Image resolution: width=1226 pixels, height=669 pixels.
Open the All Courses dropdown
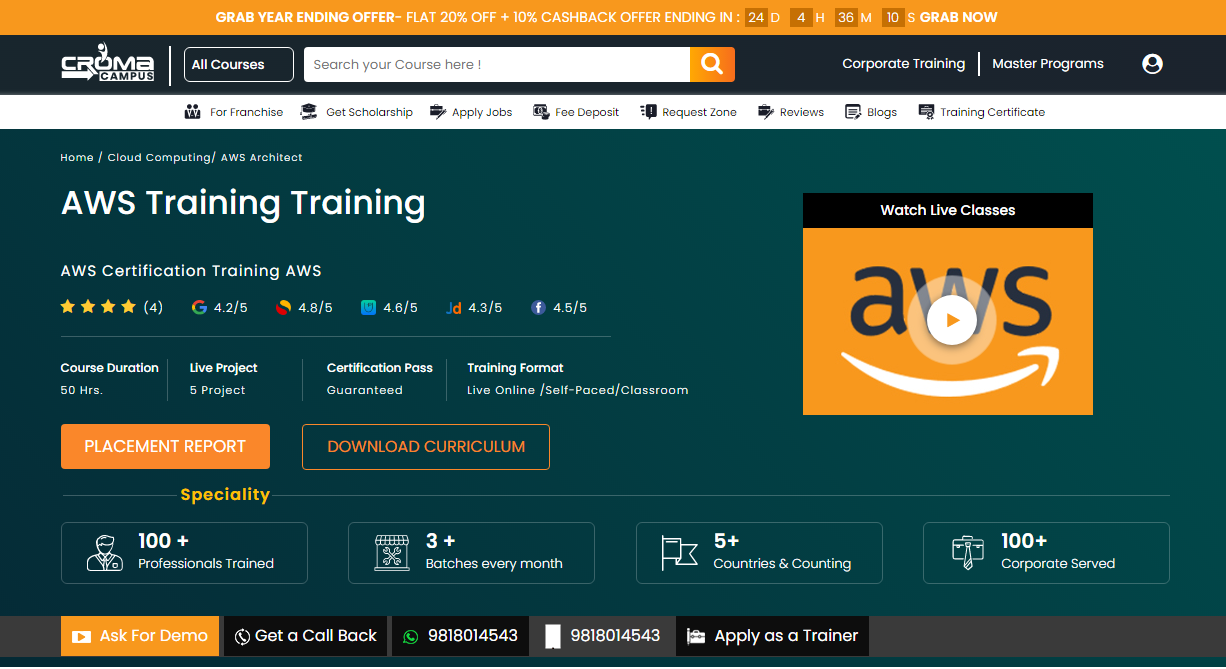click(239, 64)
